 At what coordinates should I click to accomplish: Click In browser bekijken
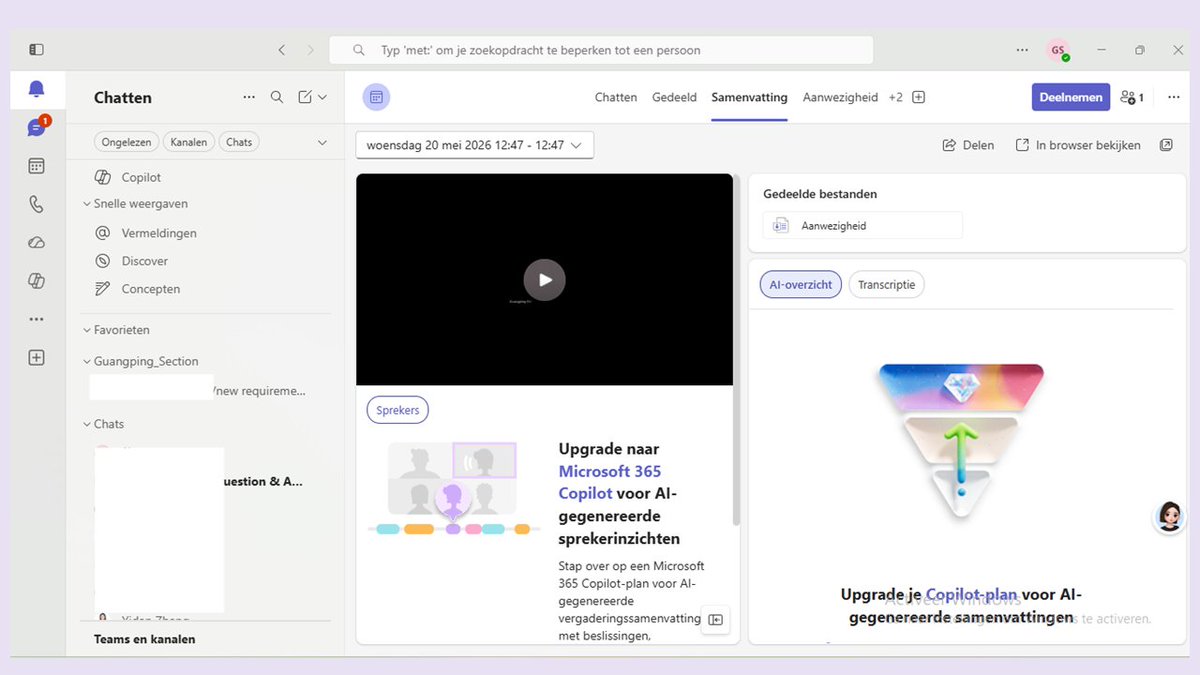(1078, 145)
